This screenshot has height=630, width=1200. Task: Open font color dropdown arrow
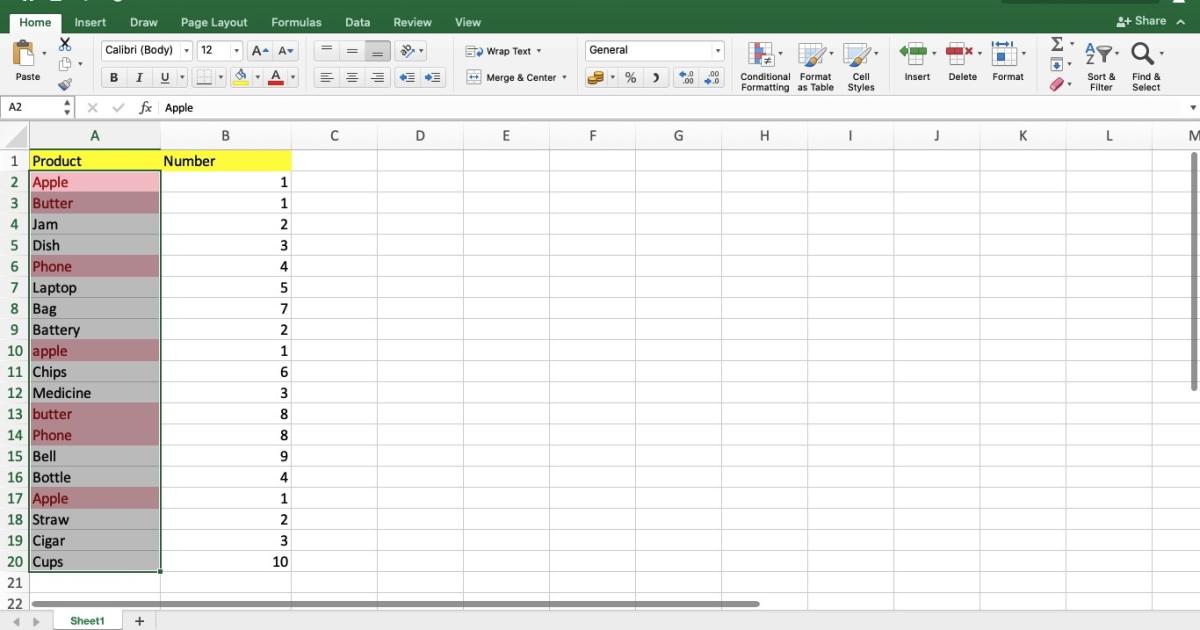293,77
